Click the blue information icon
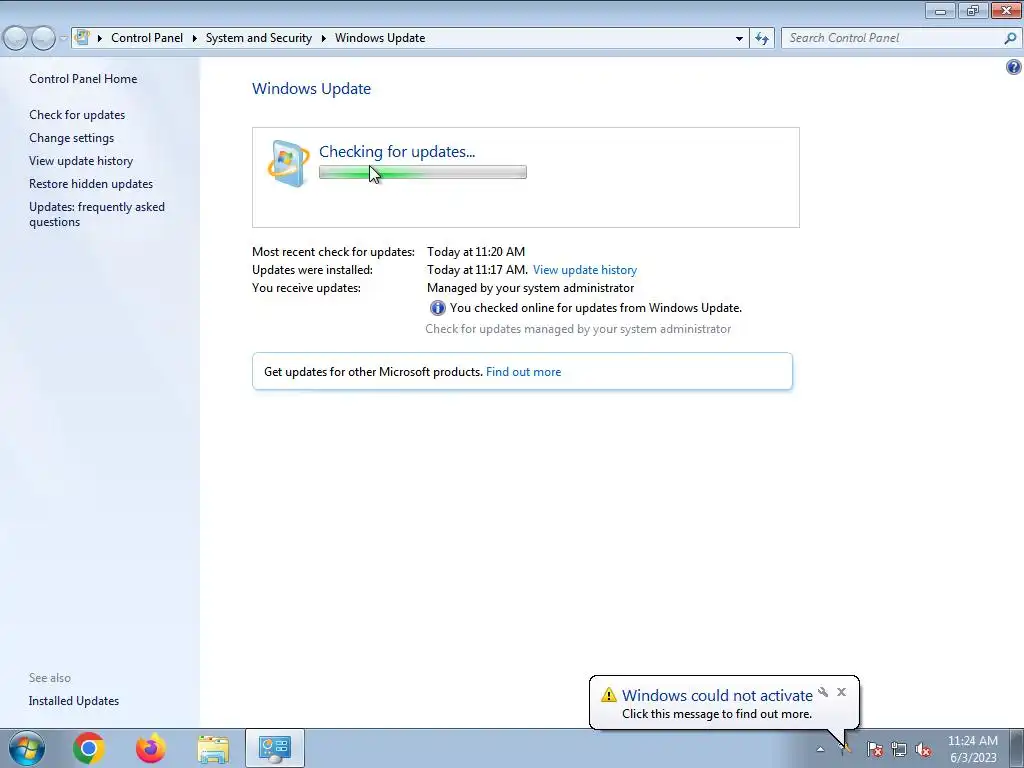 (437, 308)
